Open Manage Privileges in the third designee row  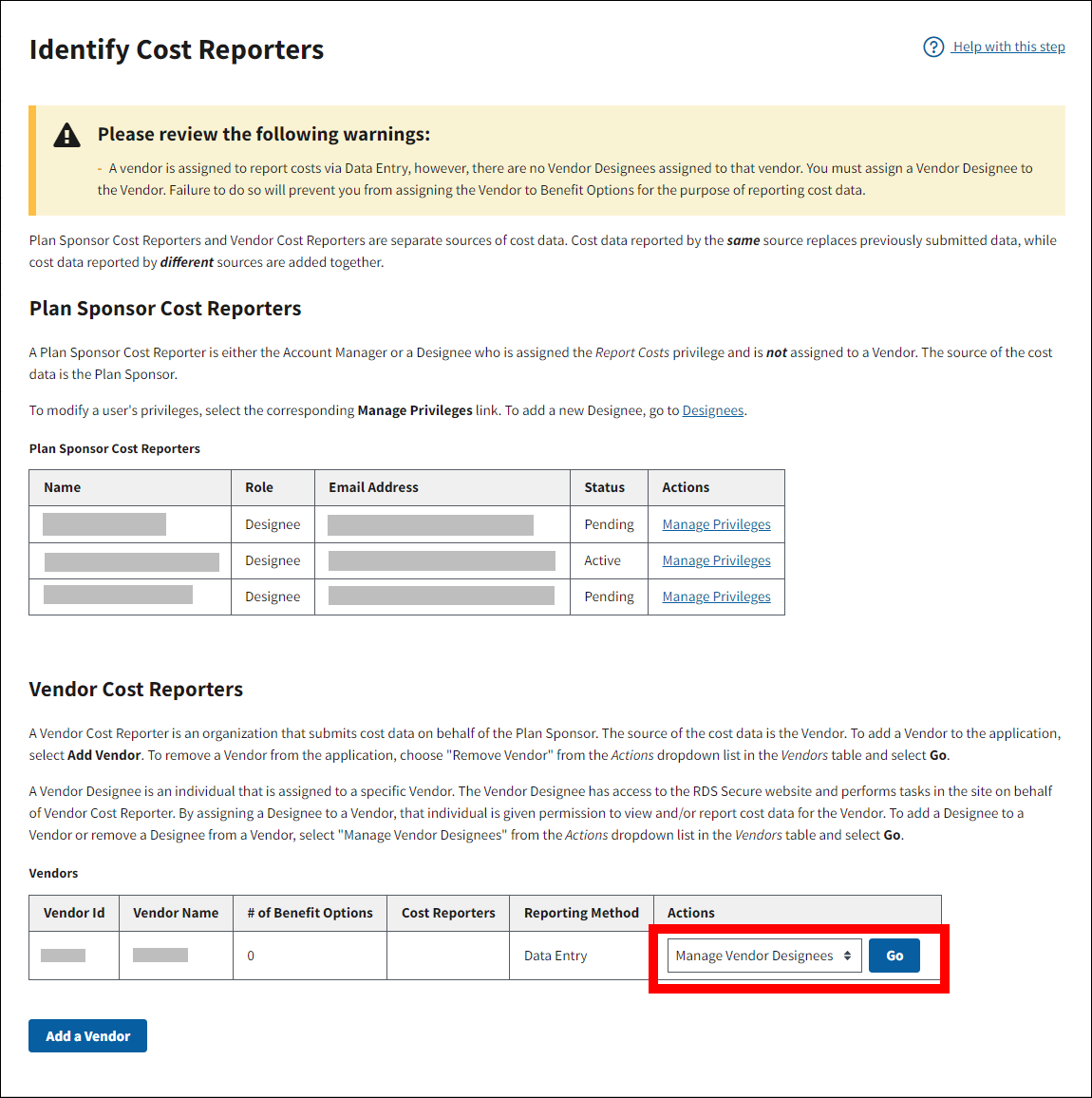click(x=716, y=596)
